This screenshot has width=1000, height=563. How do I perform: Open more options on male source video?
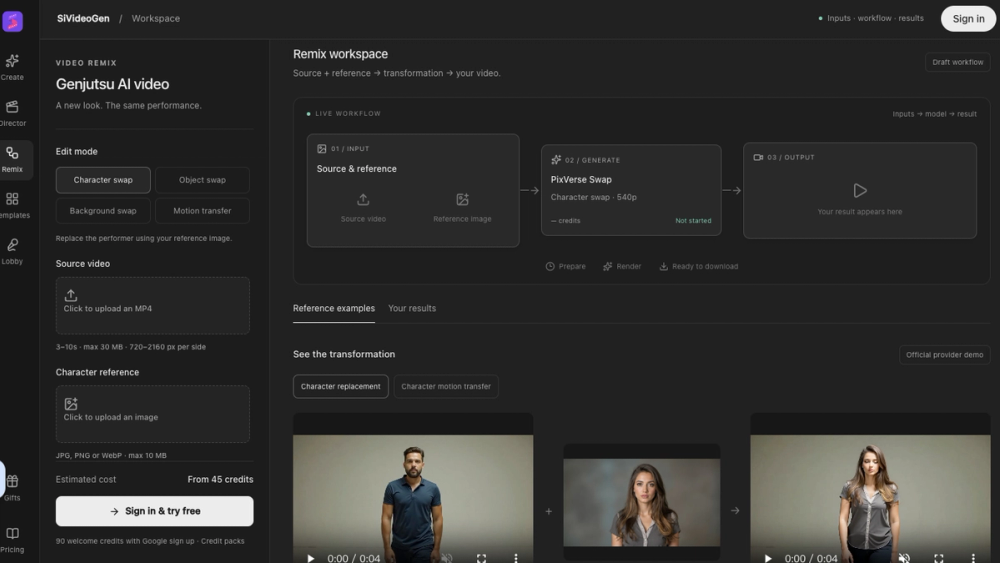click(x=516, y=559)
